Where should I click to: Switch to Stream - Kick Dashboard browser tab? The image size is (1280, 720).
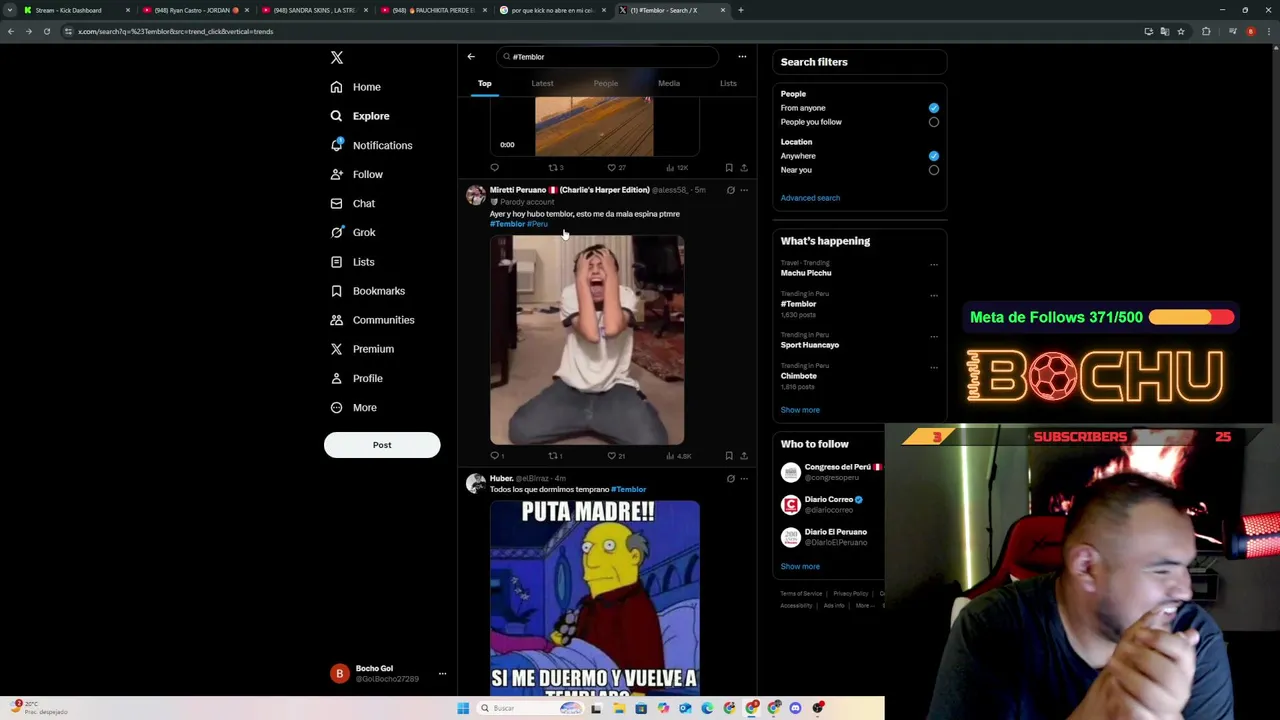[x=76, y=10]
